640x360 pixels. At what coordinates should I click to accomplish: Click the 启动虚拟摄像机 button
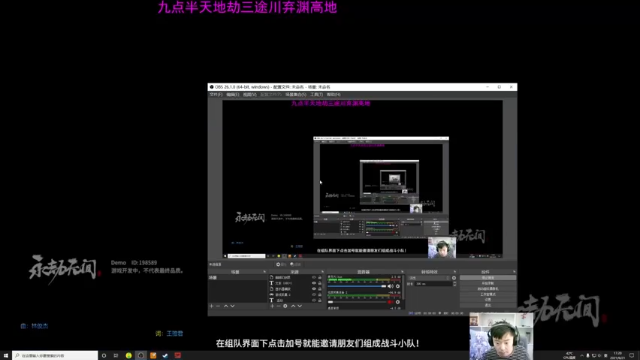coord(488,289)
